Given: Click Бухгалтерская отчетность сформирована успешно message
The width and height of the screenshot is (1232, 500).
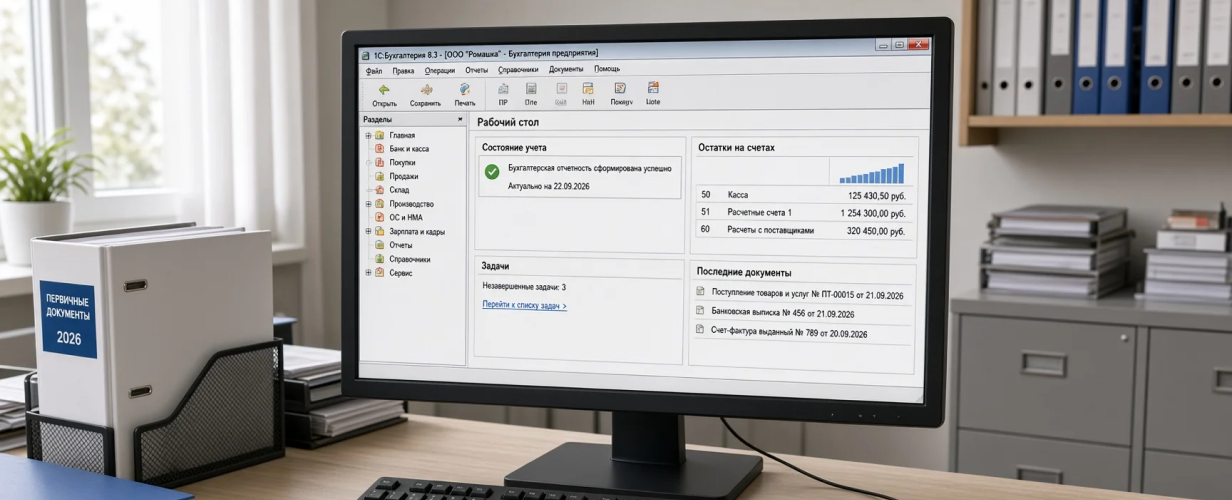Looking at the screenshot, I should [589, 169].
